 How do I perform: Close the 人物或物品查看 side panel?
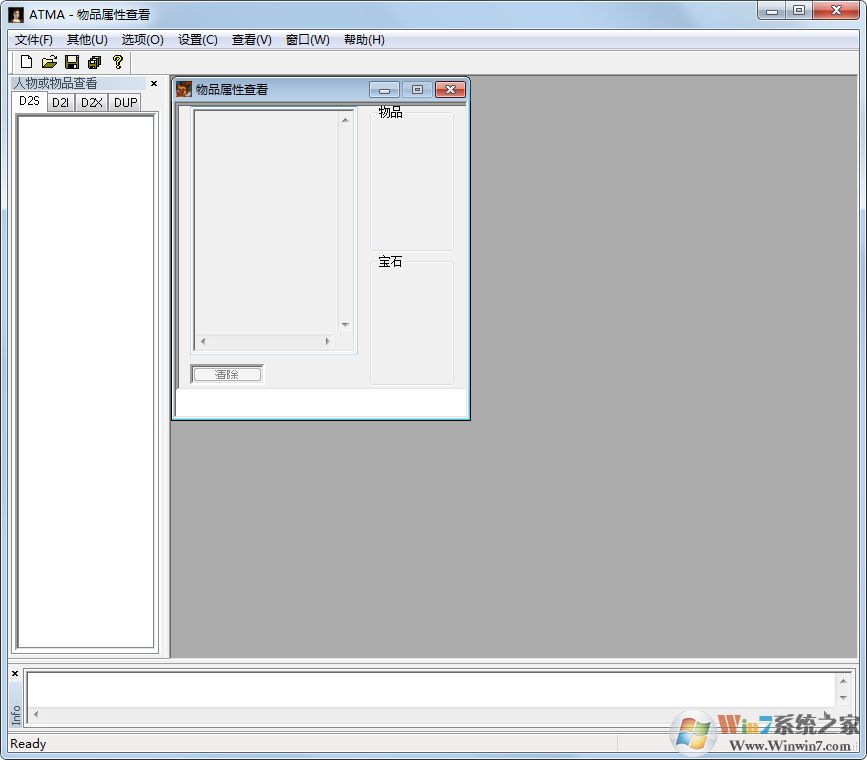154,84
